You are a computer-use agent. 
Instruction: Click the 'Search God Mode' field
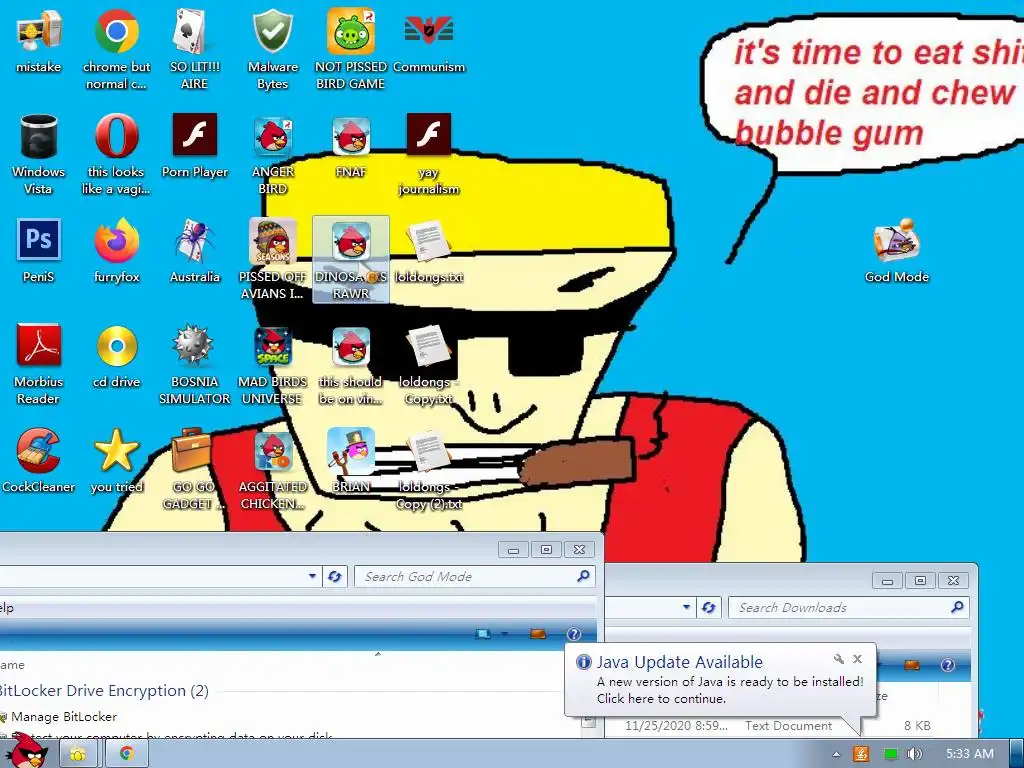[x=474, y=577]
